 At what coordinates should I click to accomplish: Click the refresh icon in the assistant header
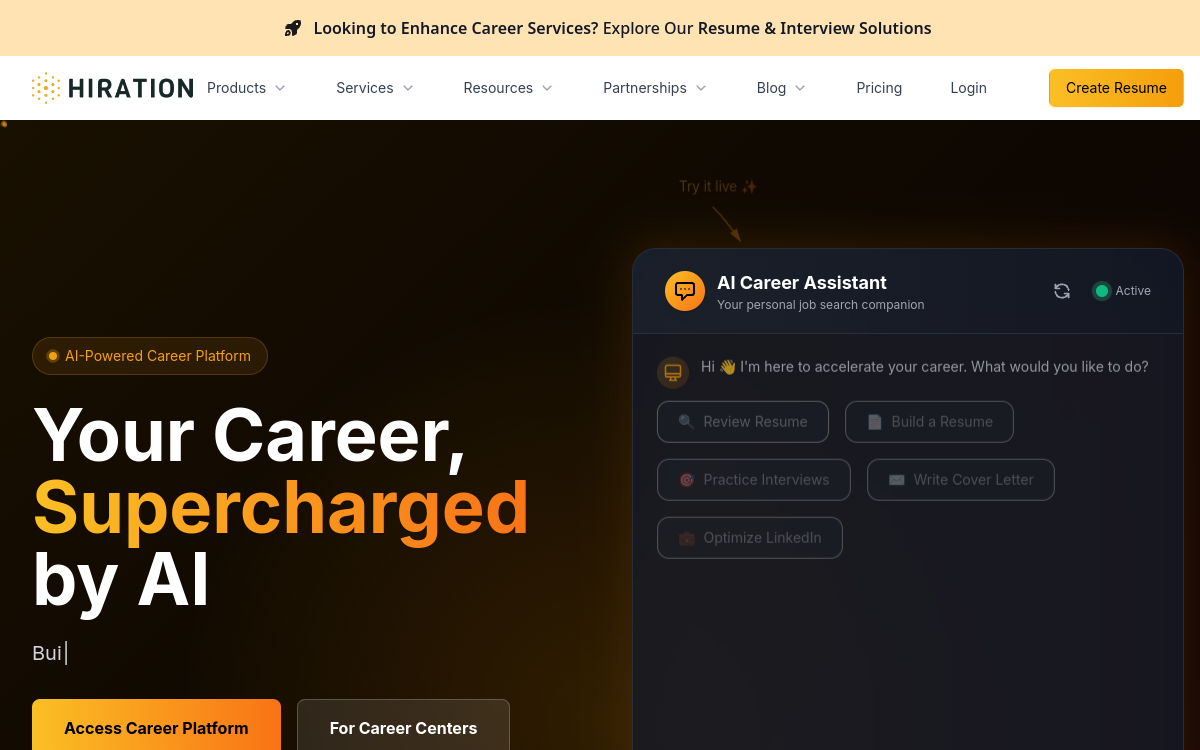(1062, 291)
